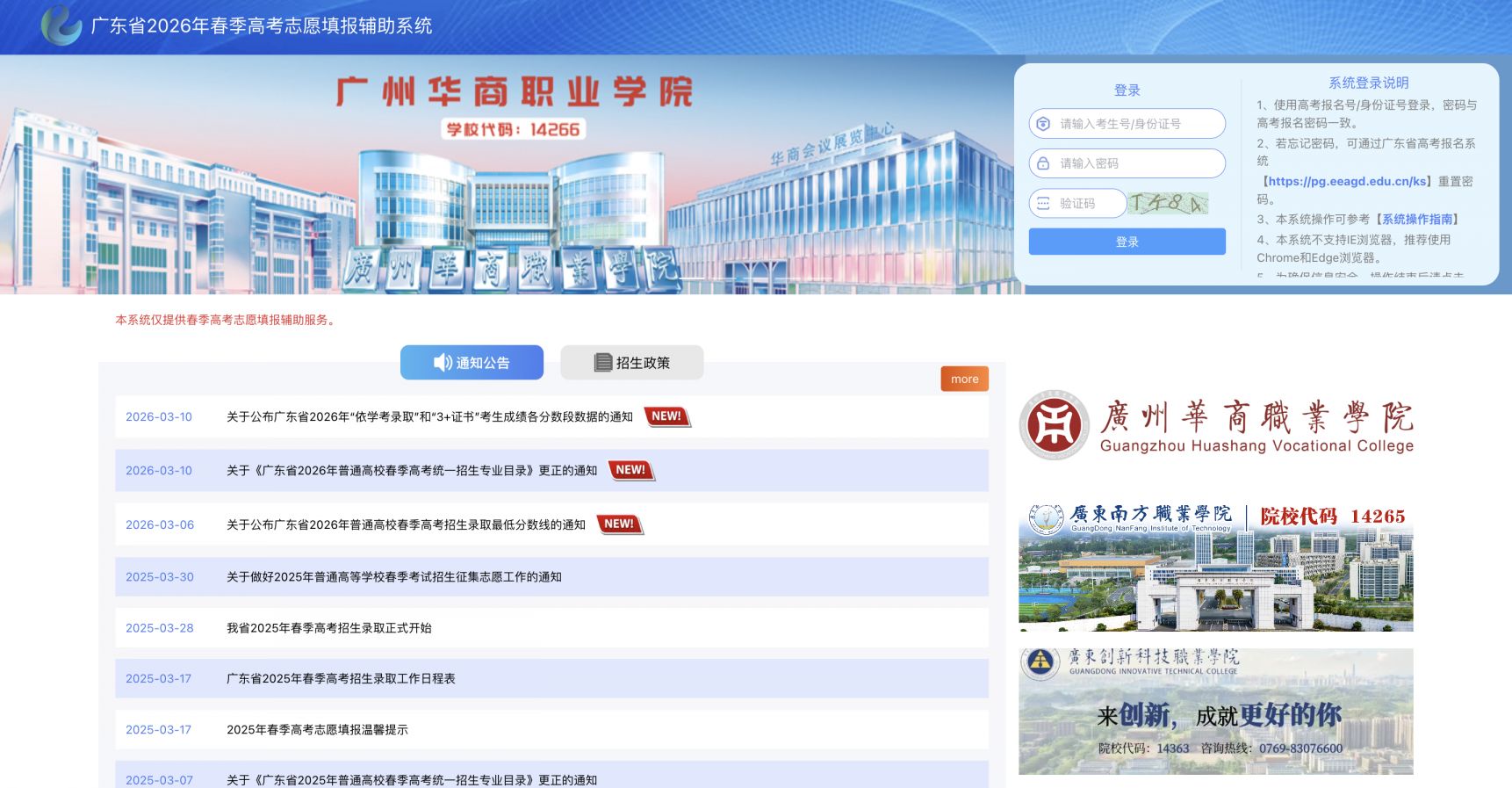Viewport: 1512px width, 788px height.
Task: Click the Huashang college round red emblem
Action: (1054, 426)
